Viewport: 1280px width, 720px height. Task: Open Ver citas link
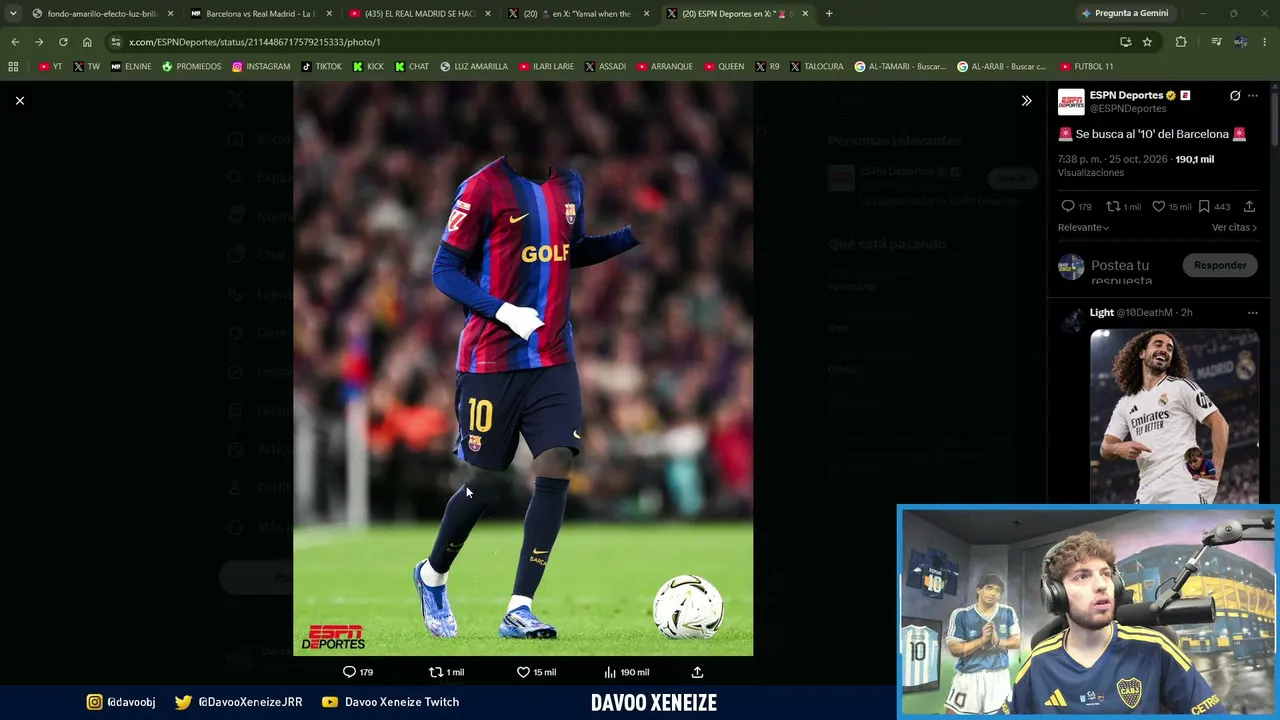[x=1234, y=228]
